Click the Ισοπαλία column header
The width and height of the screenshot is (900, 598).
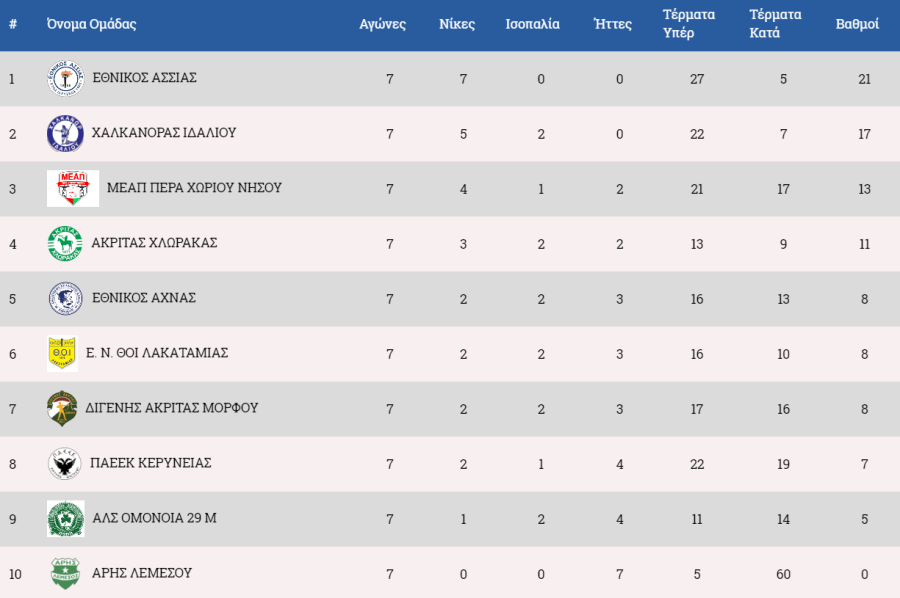[533, 24]
